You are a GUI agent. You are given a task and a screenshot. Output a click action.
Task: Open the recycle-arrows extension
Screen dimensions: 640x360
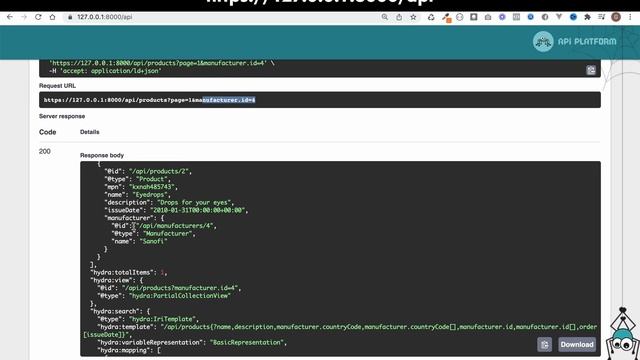pyautogui.click(x=431, y=17)
